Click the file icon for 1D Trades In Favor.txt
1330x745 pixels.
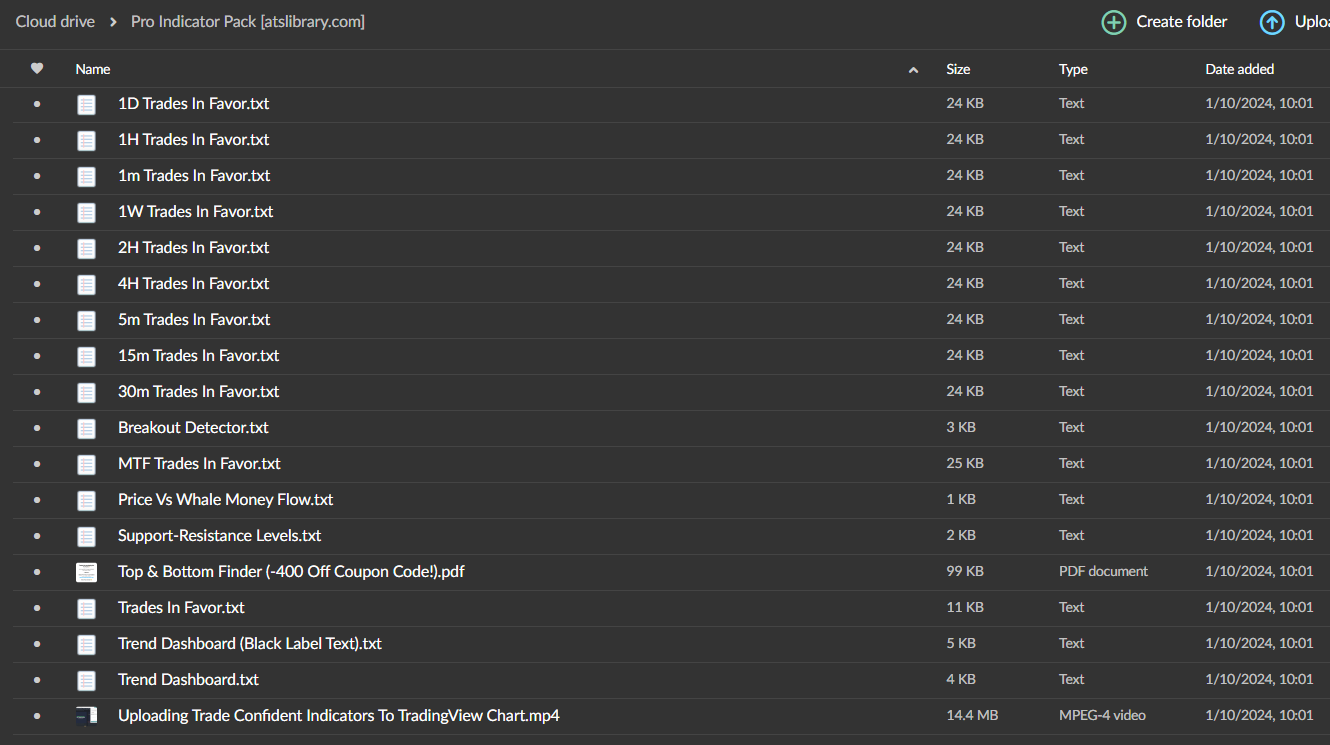point(87,104)
